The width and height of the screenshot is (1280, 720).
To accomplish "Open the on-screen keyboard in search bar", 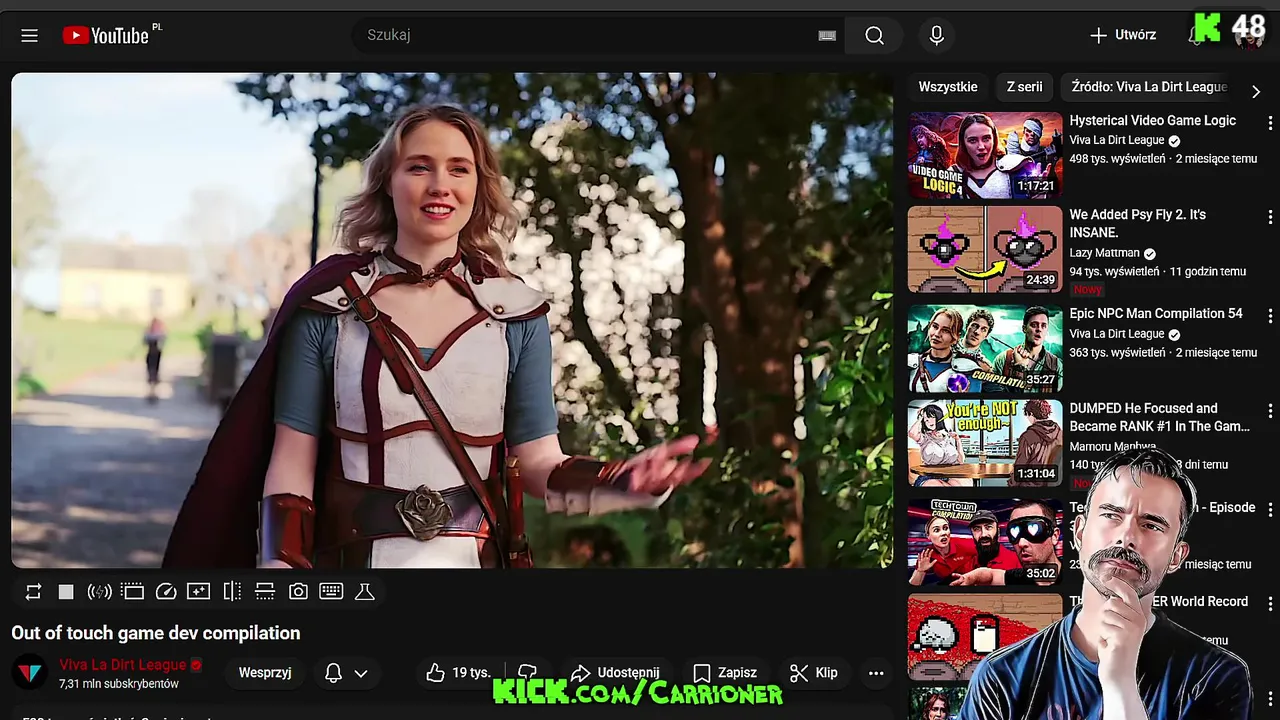I will click(827, 35).
